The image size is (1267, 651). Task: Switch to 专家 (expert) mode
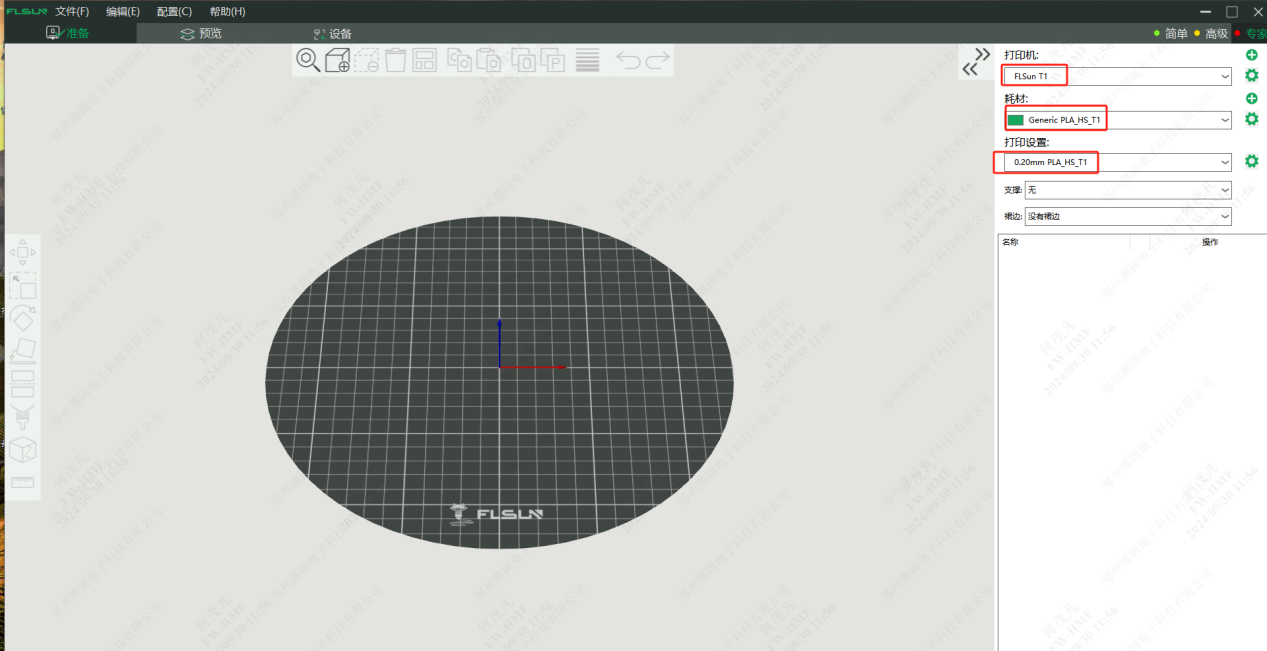[x=1254, y=34]
